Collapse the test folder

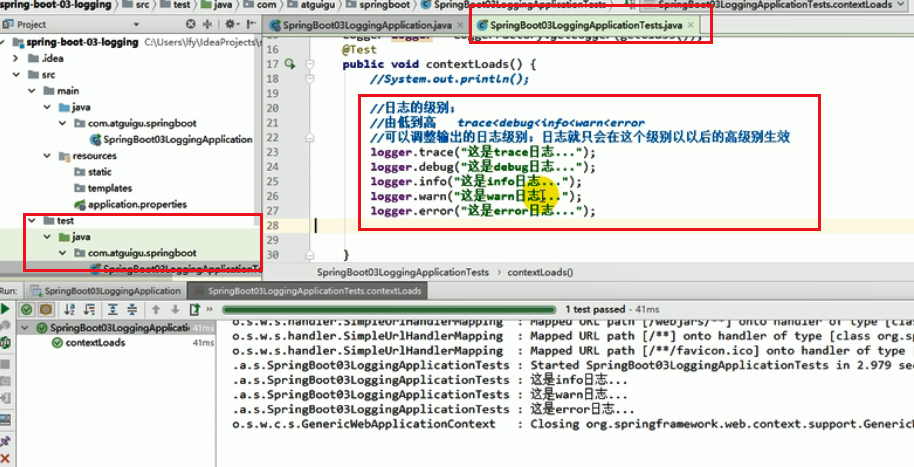click(31, 220)
